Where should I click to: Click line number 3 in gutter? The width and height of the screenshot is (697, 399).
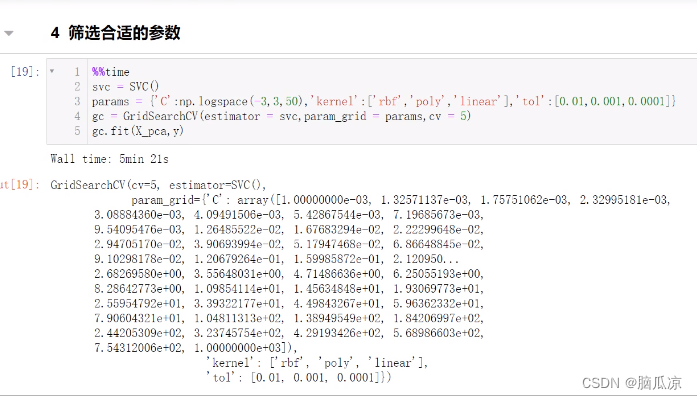[77, 101]
